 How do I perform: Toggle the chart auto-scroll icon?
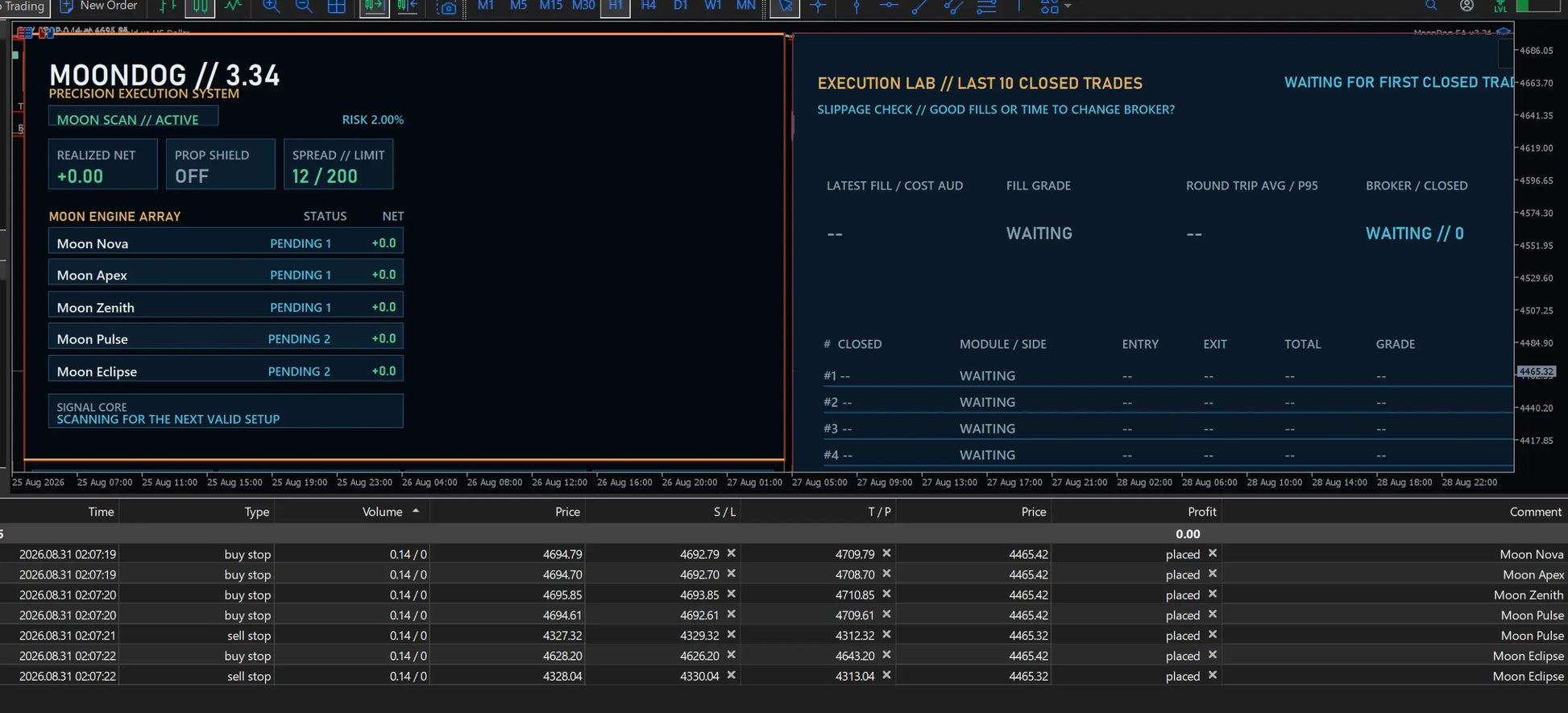[x=374, y=6]
